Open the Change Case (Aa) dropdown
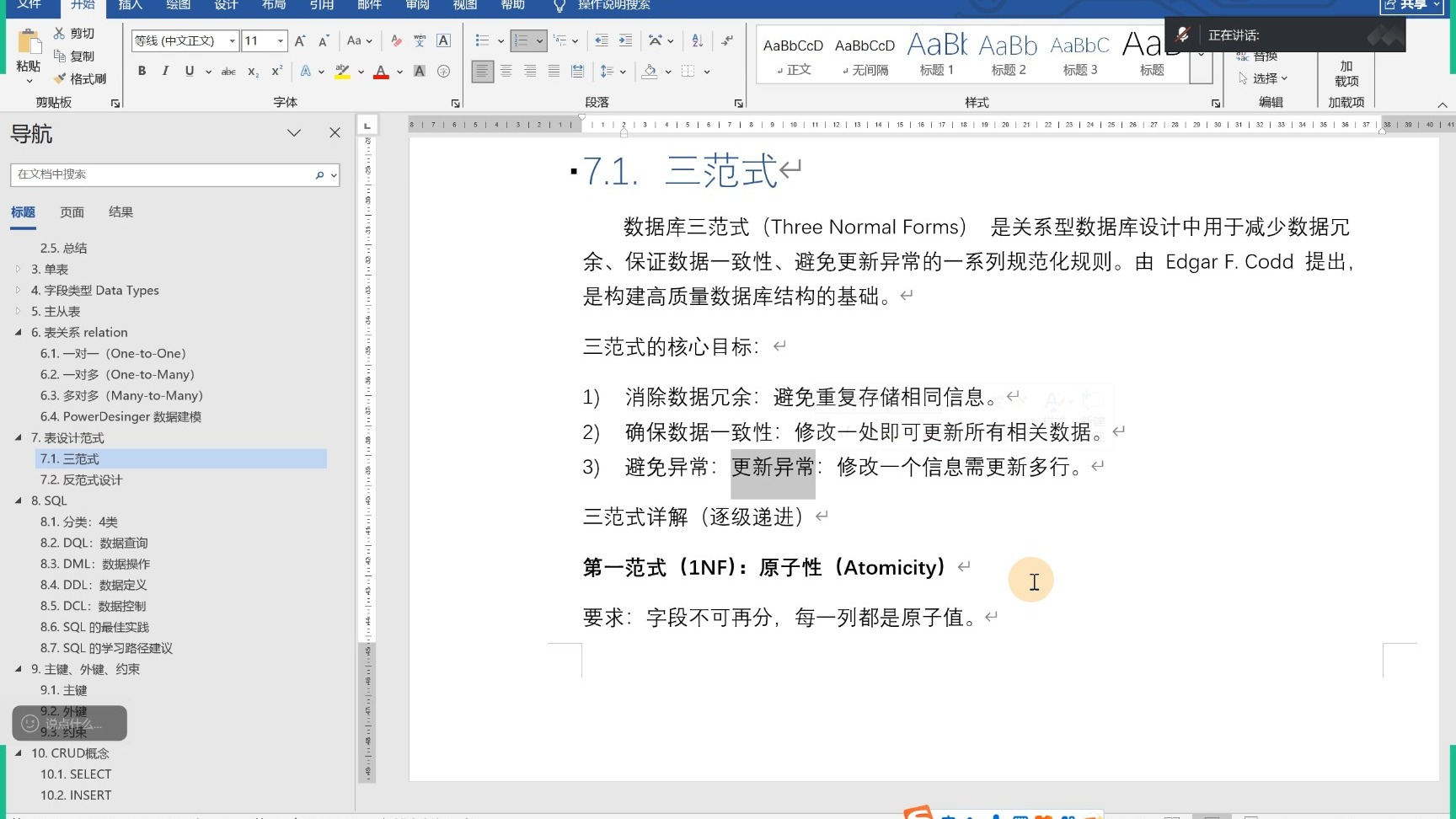 click(x=359, y=40)
